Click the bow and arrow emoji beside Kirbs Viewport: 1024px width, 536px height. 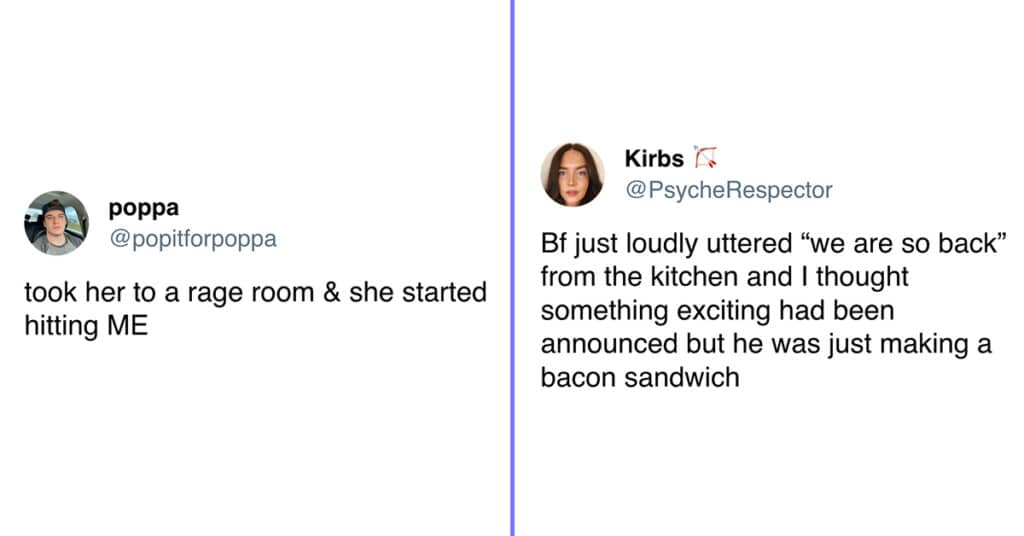coord(705,157)
